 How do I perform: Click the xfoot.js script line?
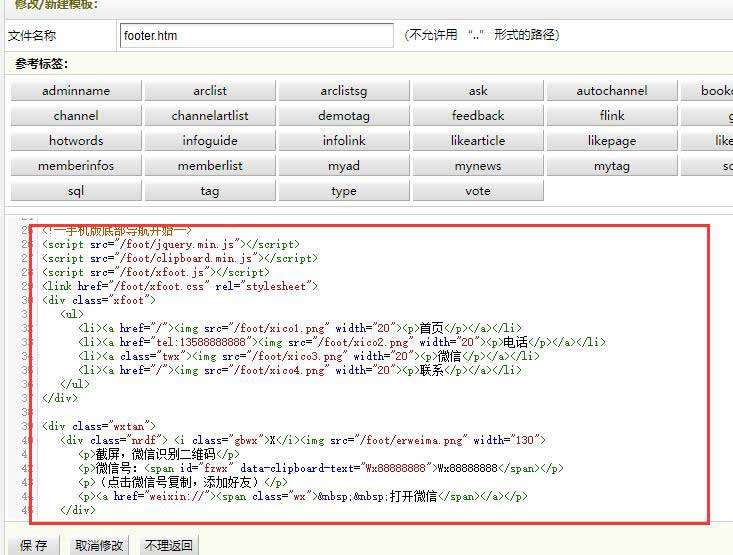pos(156,272)
